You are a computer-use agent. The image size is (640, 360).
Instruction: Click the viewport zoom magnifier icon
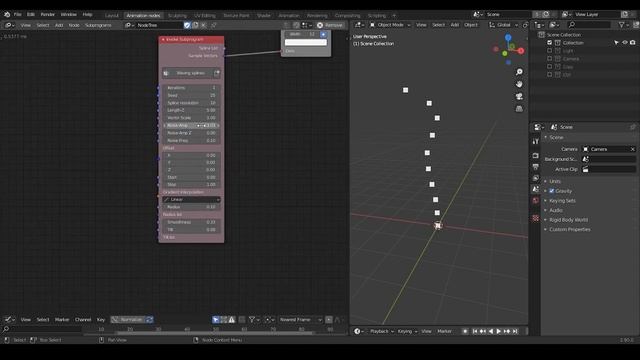tap(519, 72)
